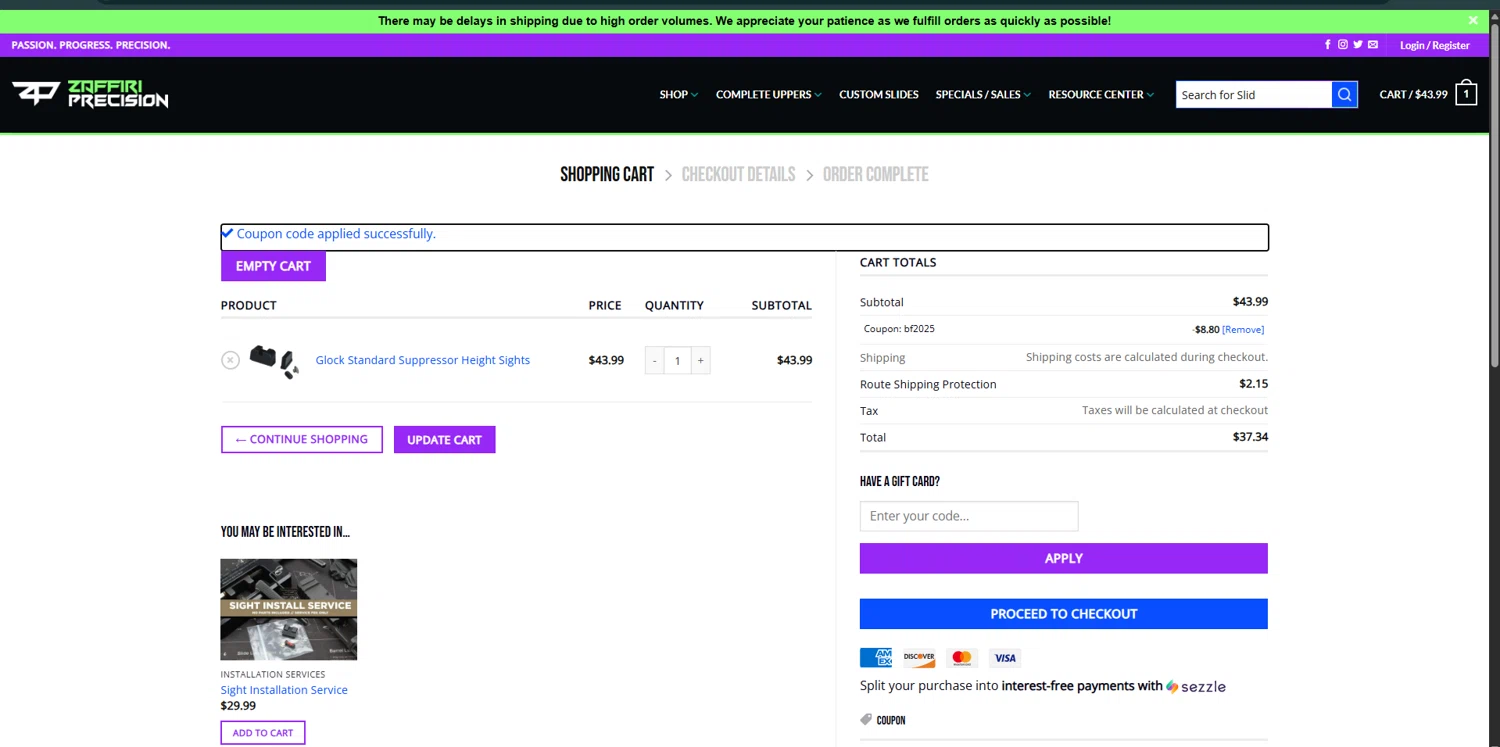Click the Installation Services category label

coord(273,674)
